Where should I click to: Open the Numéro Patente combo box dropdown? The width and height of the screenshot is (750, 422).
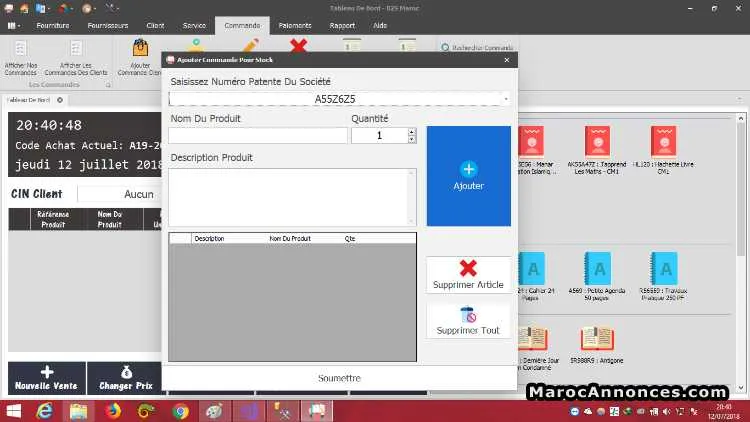click(506, 99)
